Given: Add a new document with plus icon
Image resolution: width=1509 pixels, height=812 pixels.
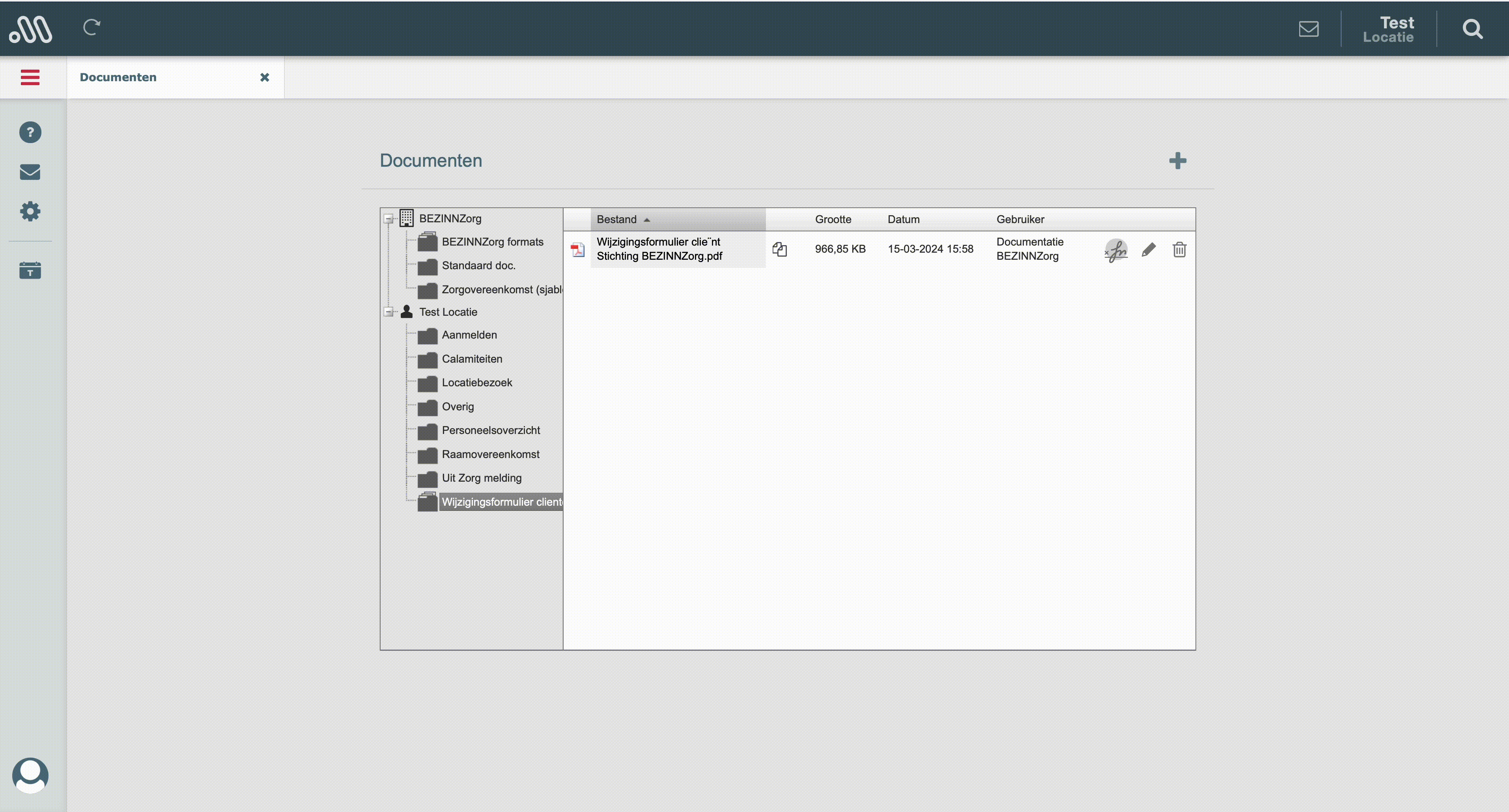Looking at the screenshot, I should (1177, 160).
